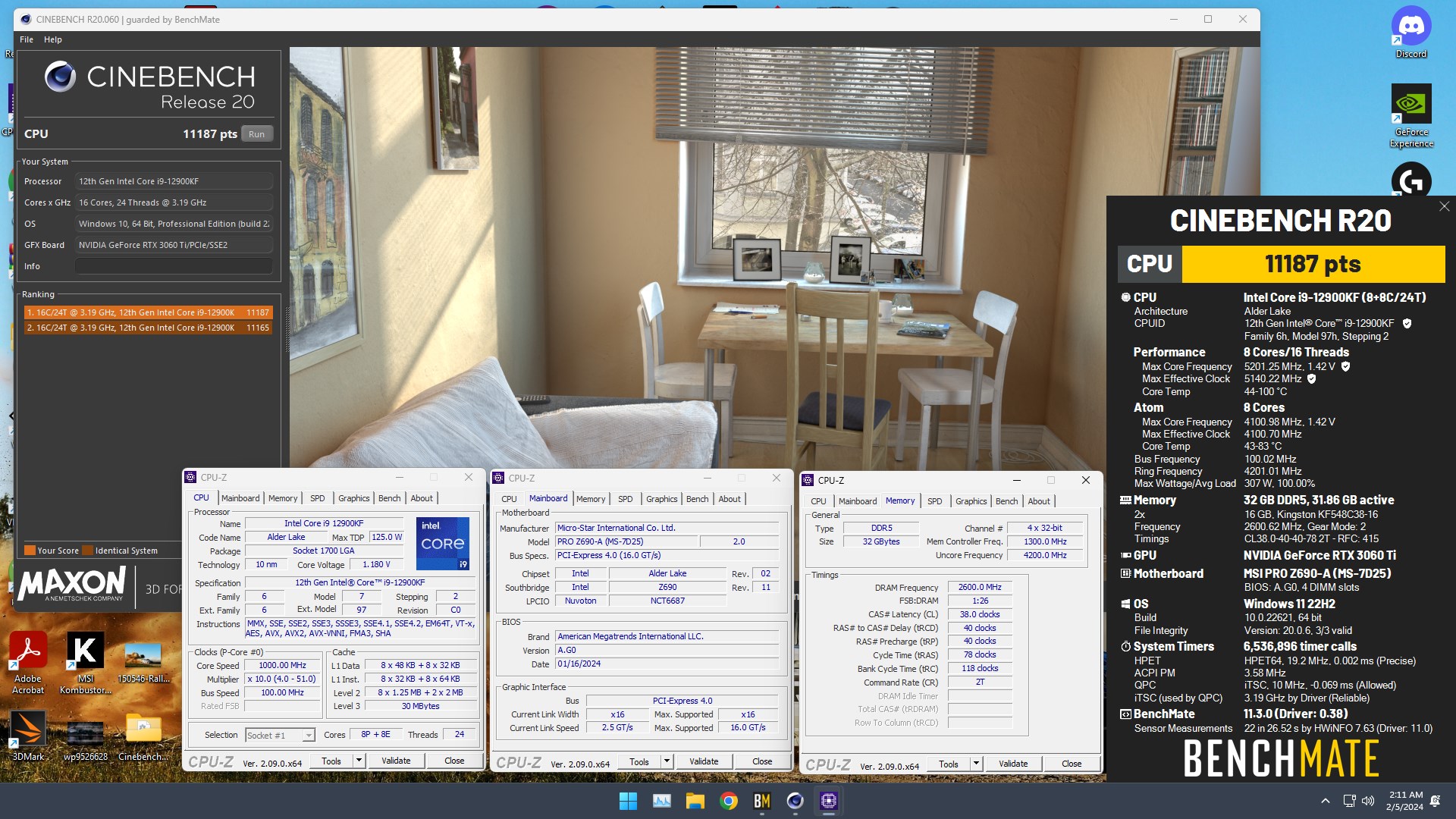Show hidden system tray icons
The height and width of the screenshot is (819, 1456).
(x=1325, y=801)
